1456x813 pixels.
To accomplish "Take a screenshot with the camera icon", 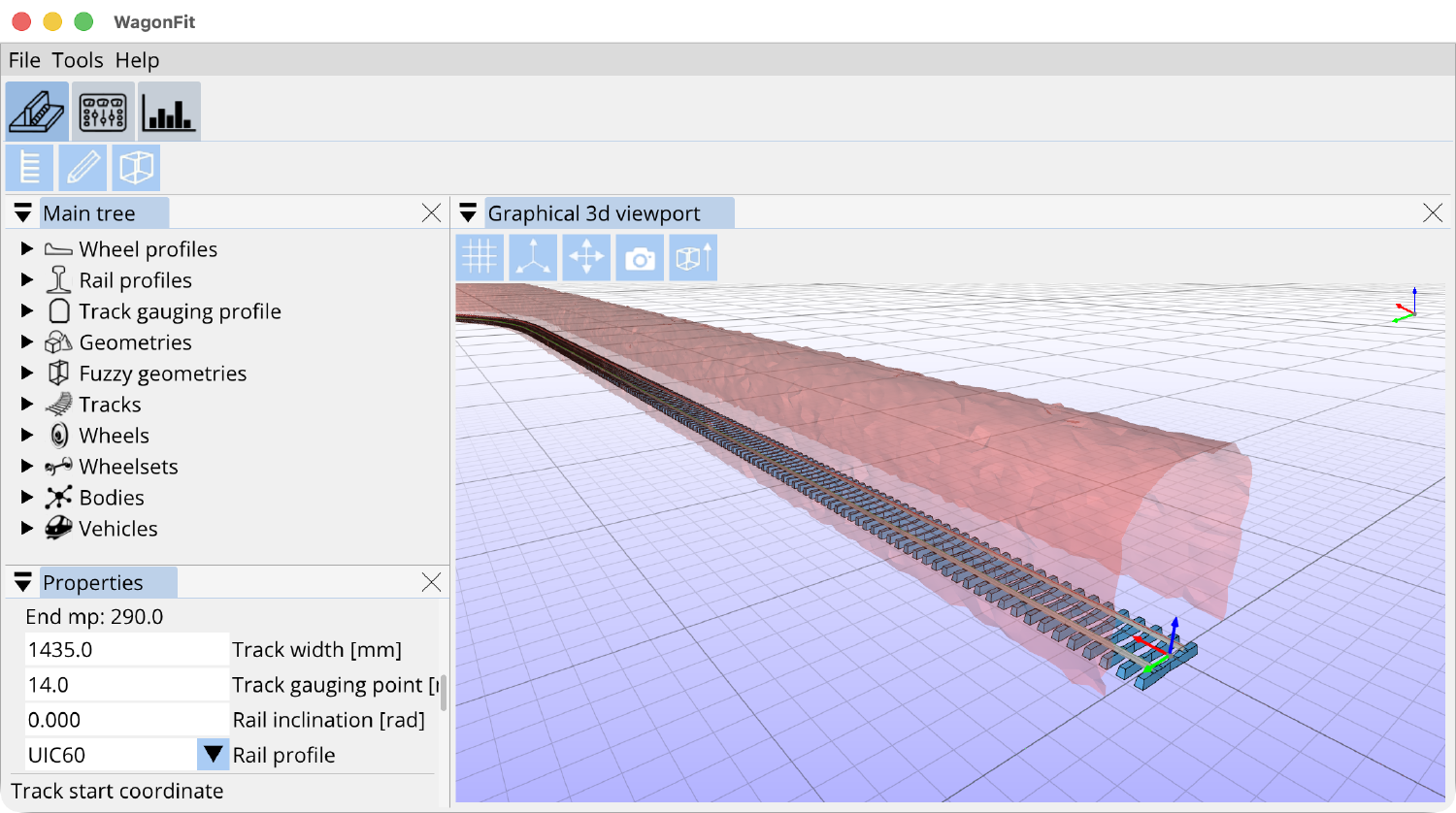I will 640,257.
